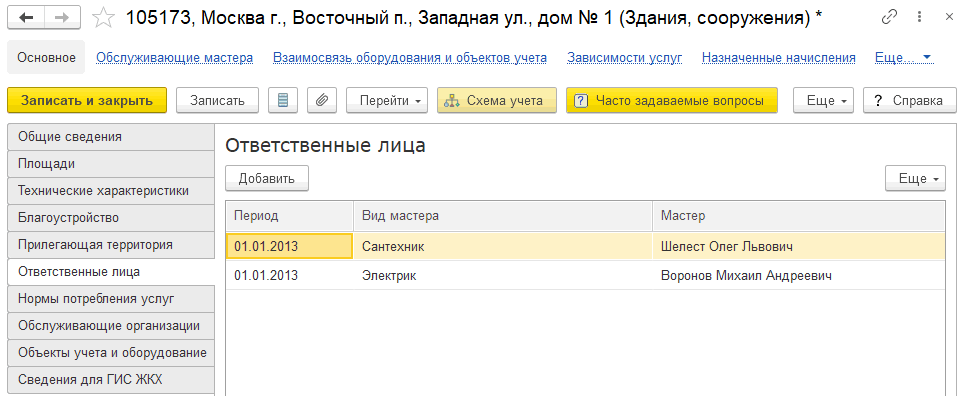The image size is (960, 400).
Task: Expand the toolbar Еще dropdown
Action: (823, 100)
